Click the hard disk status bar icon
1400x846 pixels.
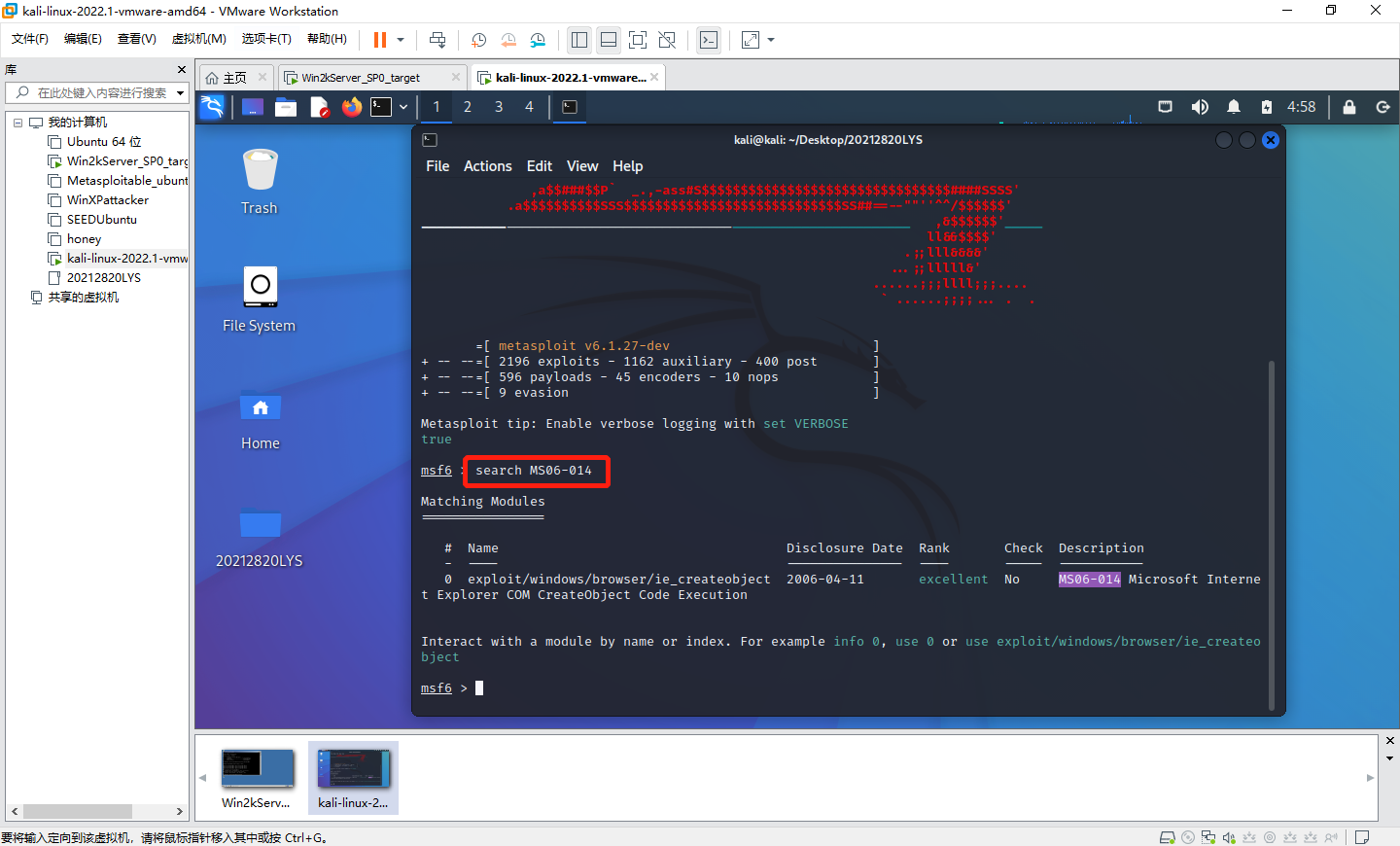(1167, 837)
